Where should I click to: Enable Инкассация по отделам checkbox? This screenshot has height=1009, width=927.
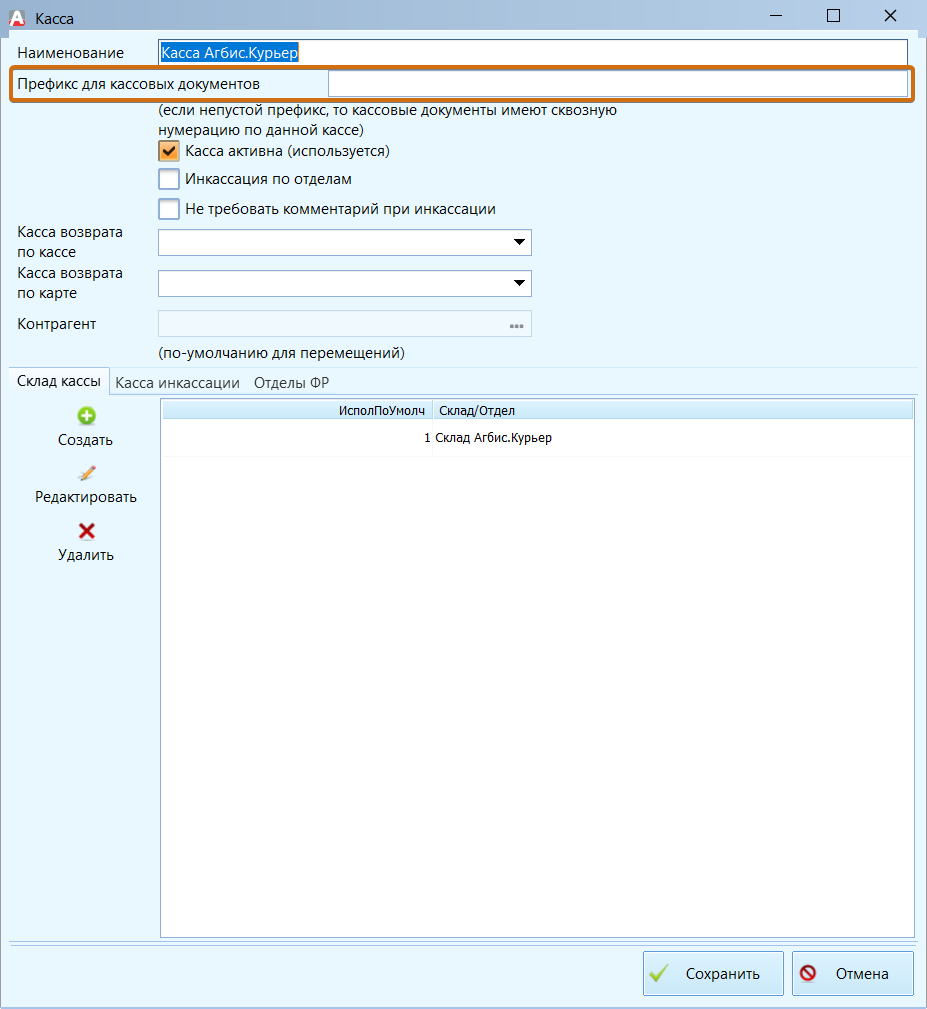click(169, 179)
